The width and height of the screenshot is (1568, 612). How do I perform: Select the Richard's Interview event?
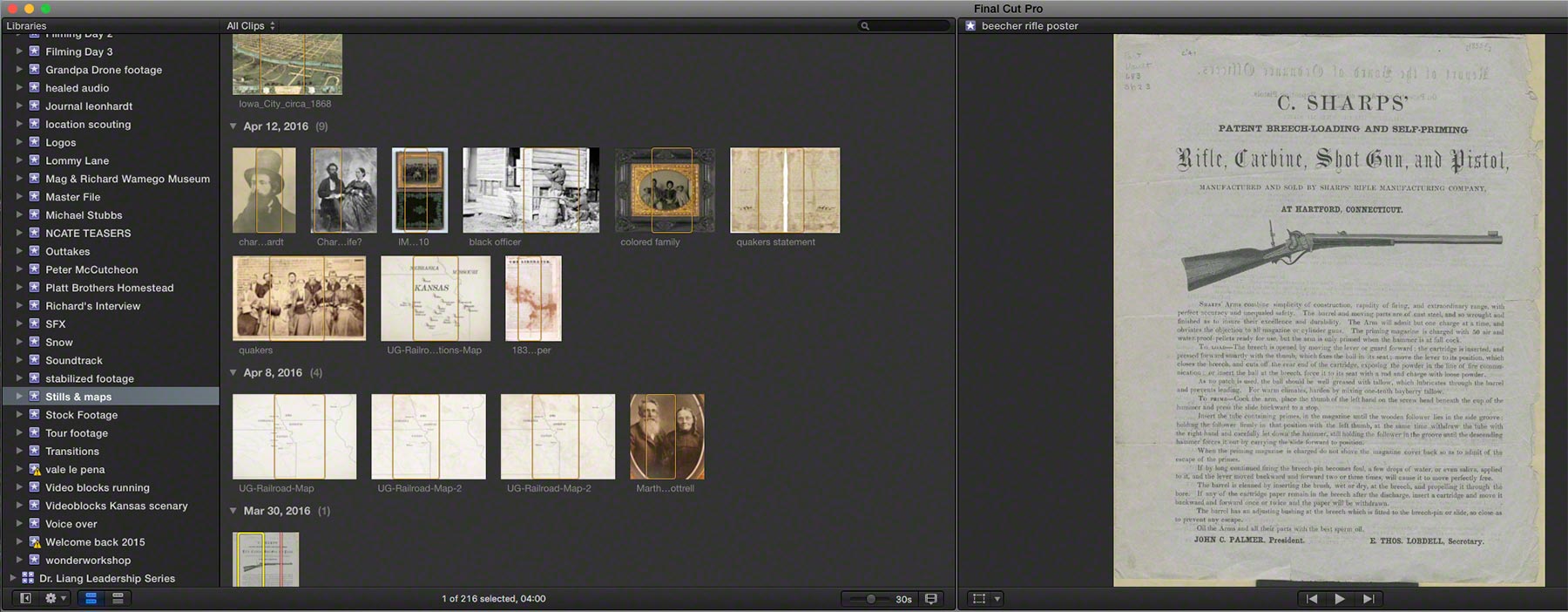coord(92,306)
